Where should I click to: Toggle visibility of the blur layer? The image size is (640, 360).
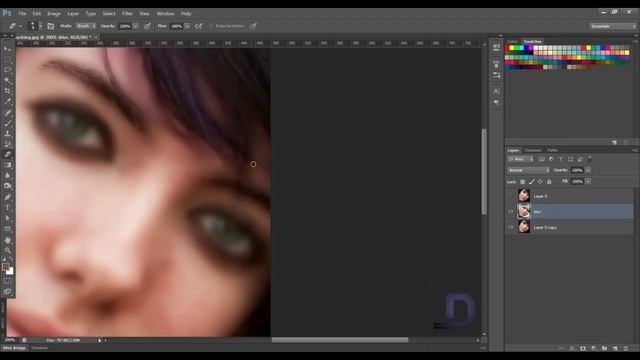[x=511, y=211]
